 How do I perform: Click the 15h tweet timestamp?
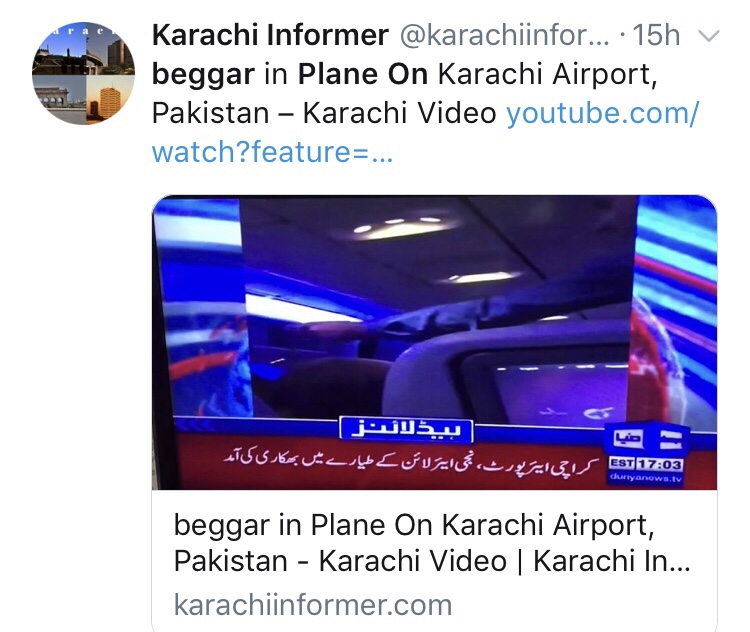click(x=656, y=35)
